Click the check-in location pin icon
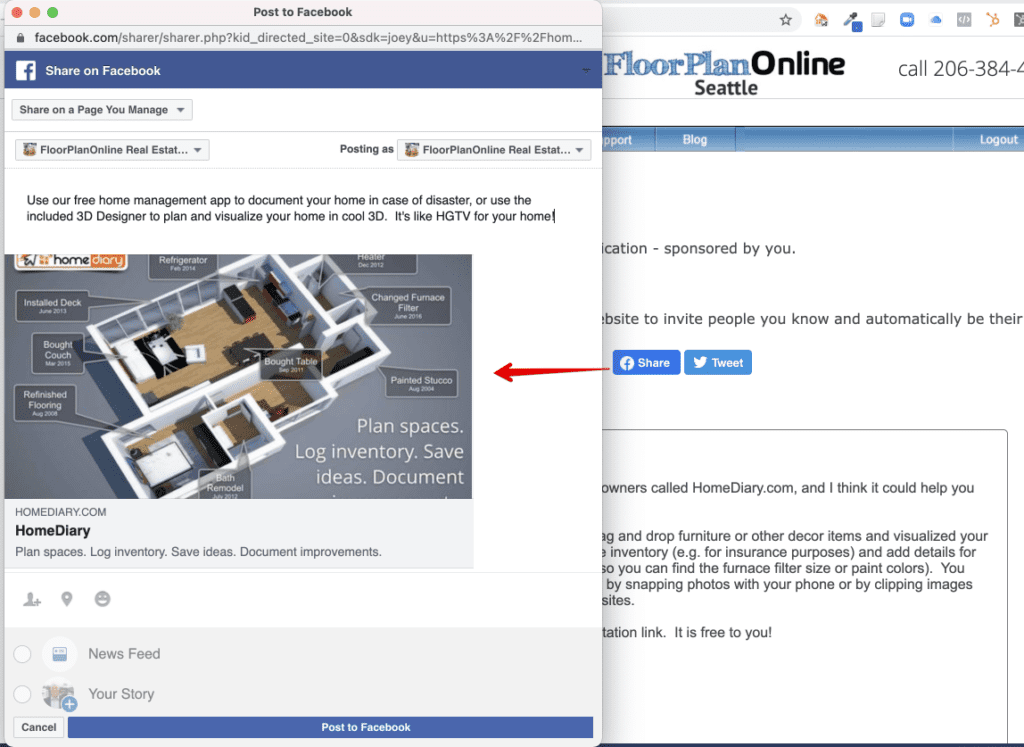 point(67,599)
